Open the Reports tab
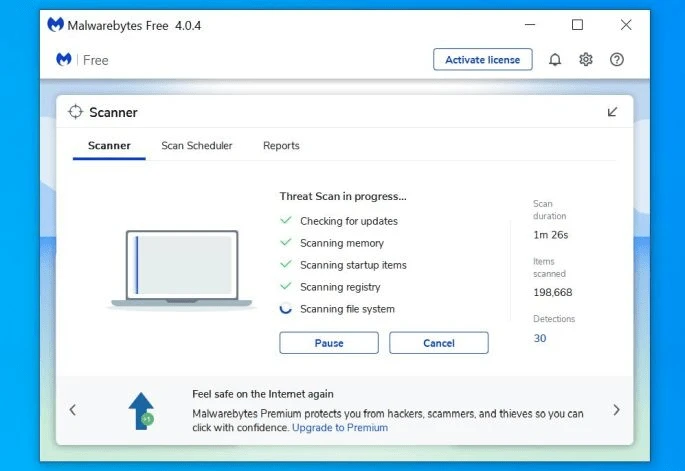Image resolution: width=685 pixels, height=471 pixels. coord(281,145)
